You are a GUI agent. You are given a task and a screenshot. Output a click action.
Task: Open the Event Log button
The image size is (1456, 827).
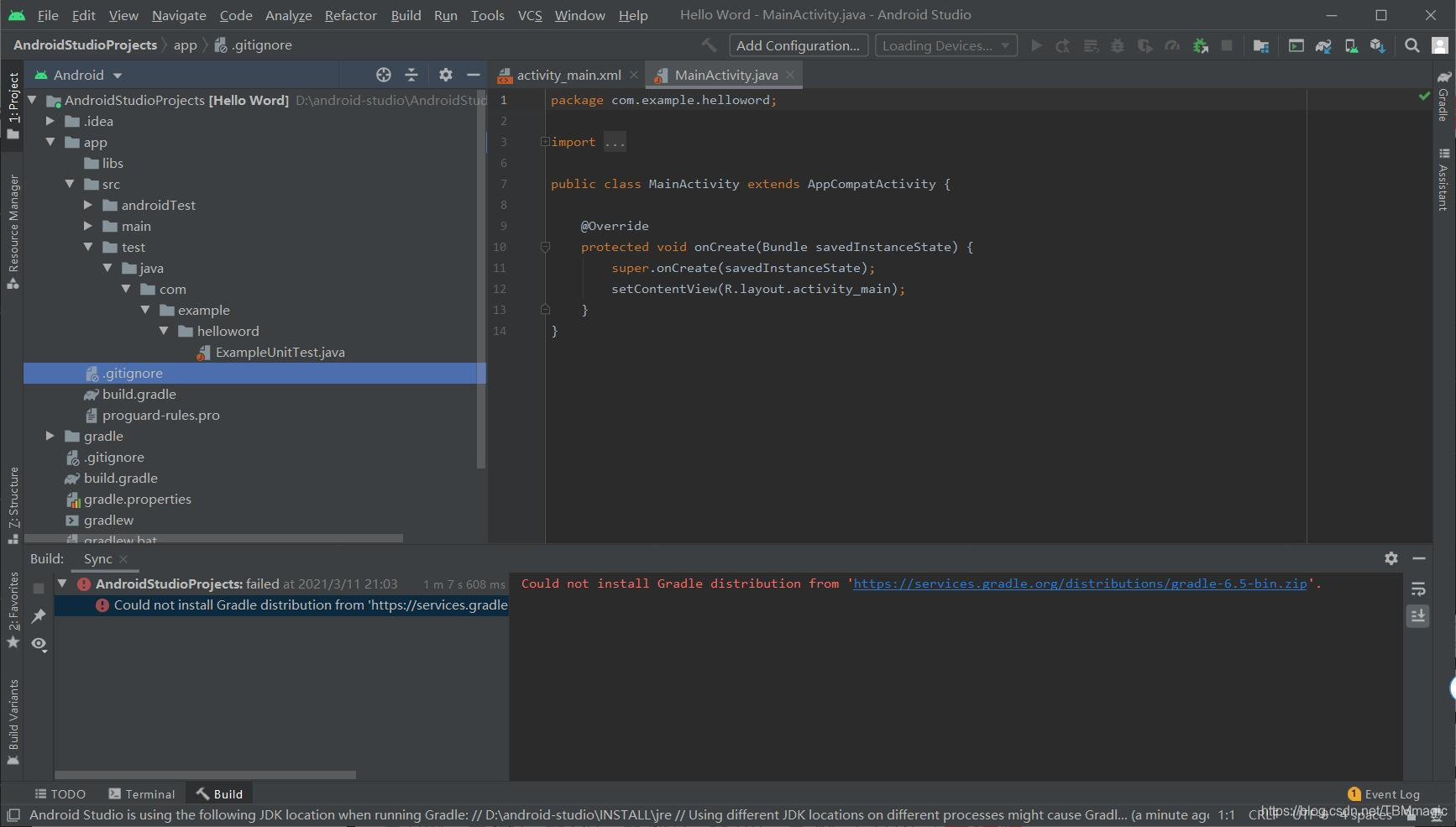pyautogui.click(x=1384, y=794)
